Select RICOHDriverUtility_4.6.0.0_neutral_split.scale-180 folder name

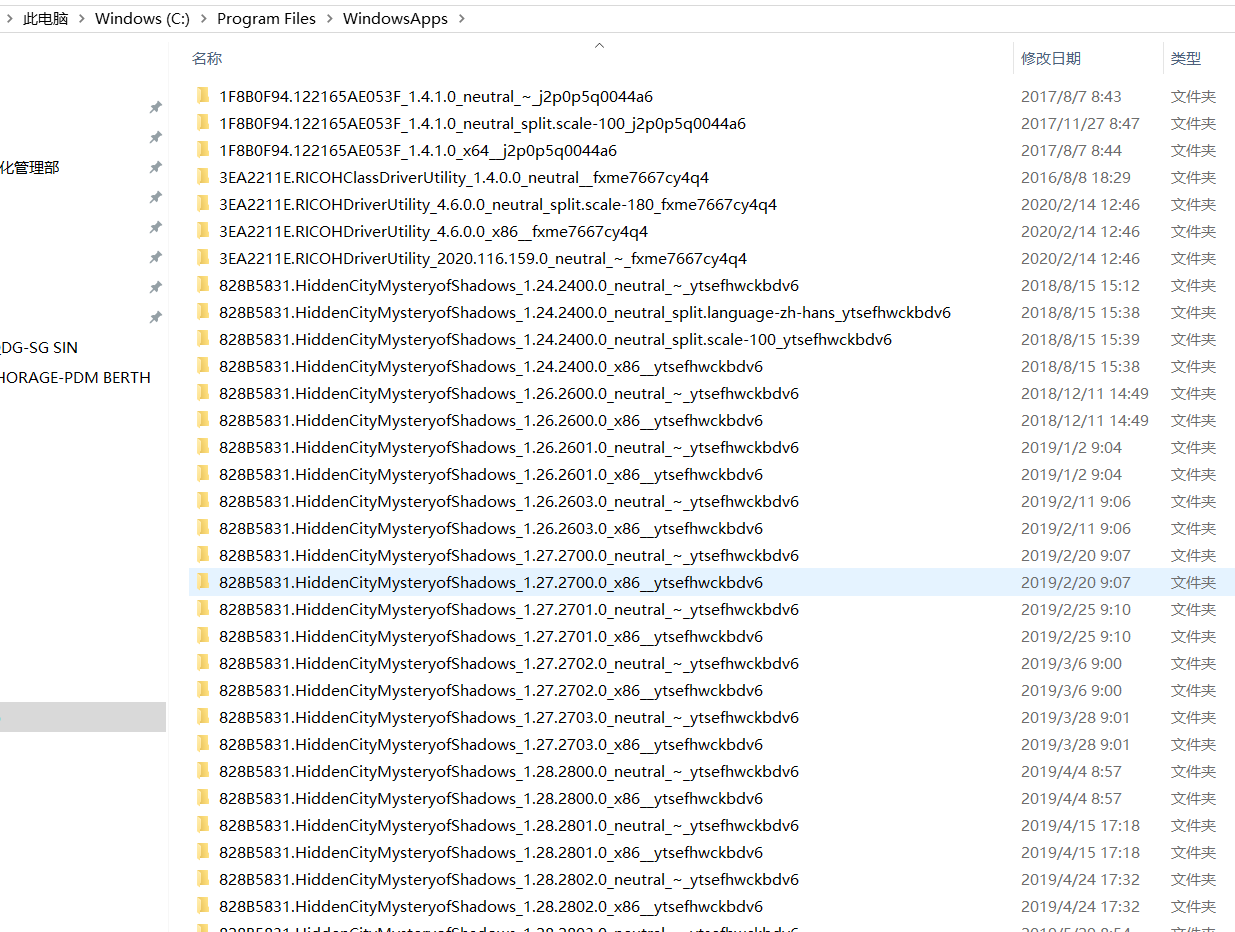pos(498,205)
